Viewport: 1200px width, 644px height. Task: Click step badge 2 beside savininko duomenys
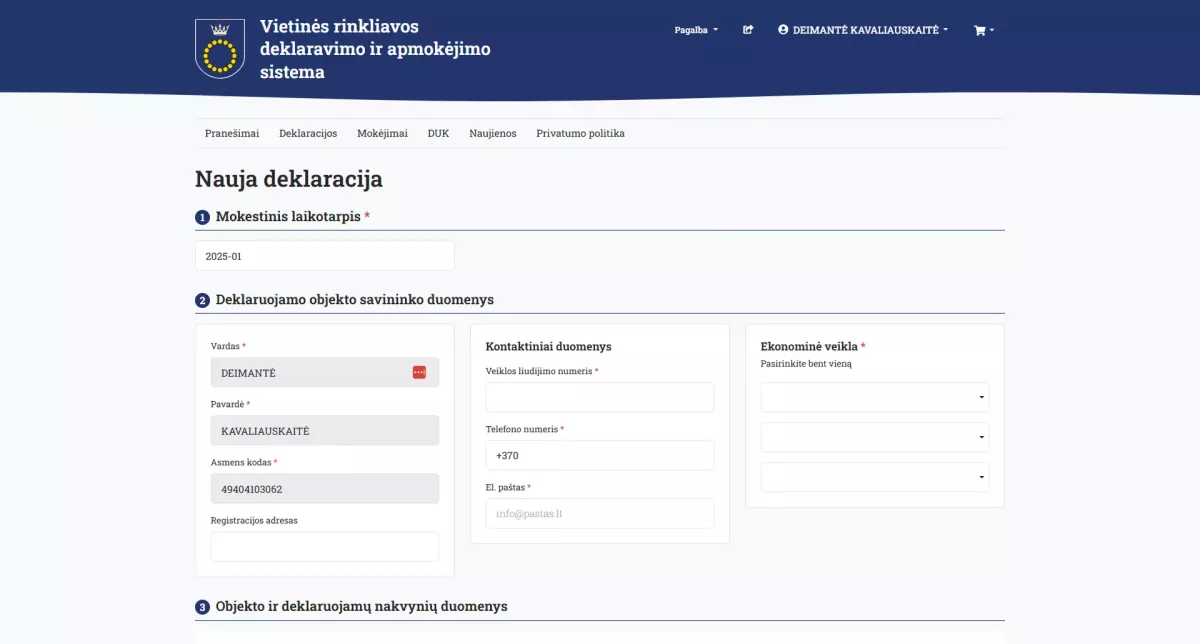tap(202, 299)
